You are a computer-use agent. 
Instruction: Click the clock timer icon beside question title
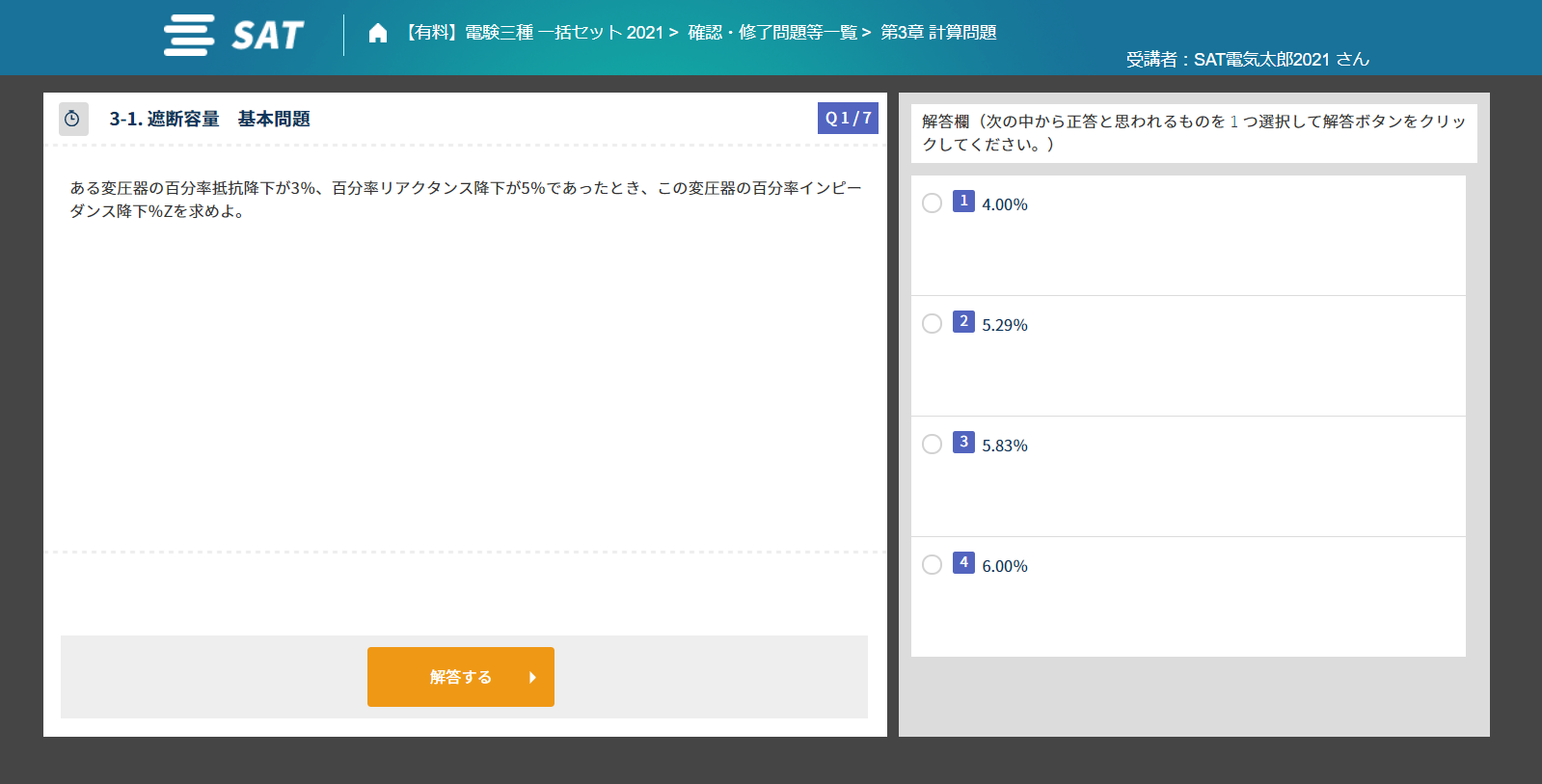(x=72, y=119)
